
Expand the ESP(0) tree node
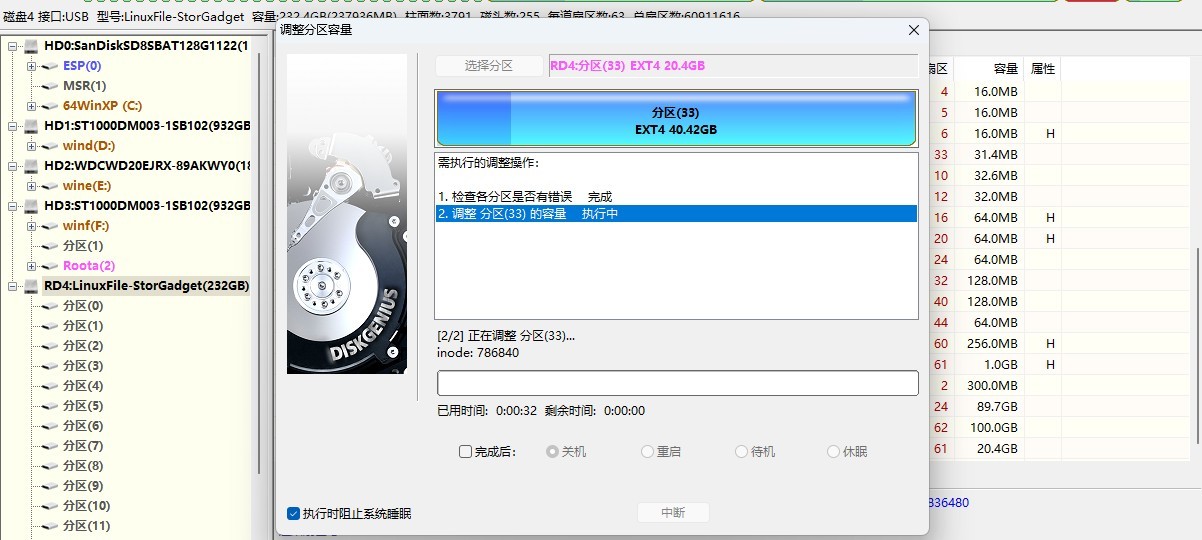(32, 66)
